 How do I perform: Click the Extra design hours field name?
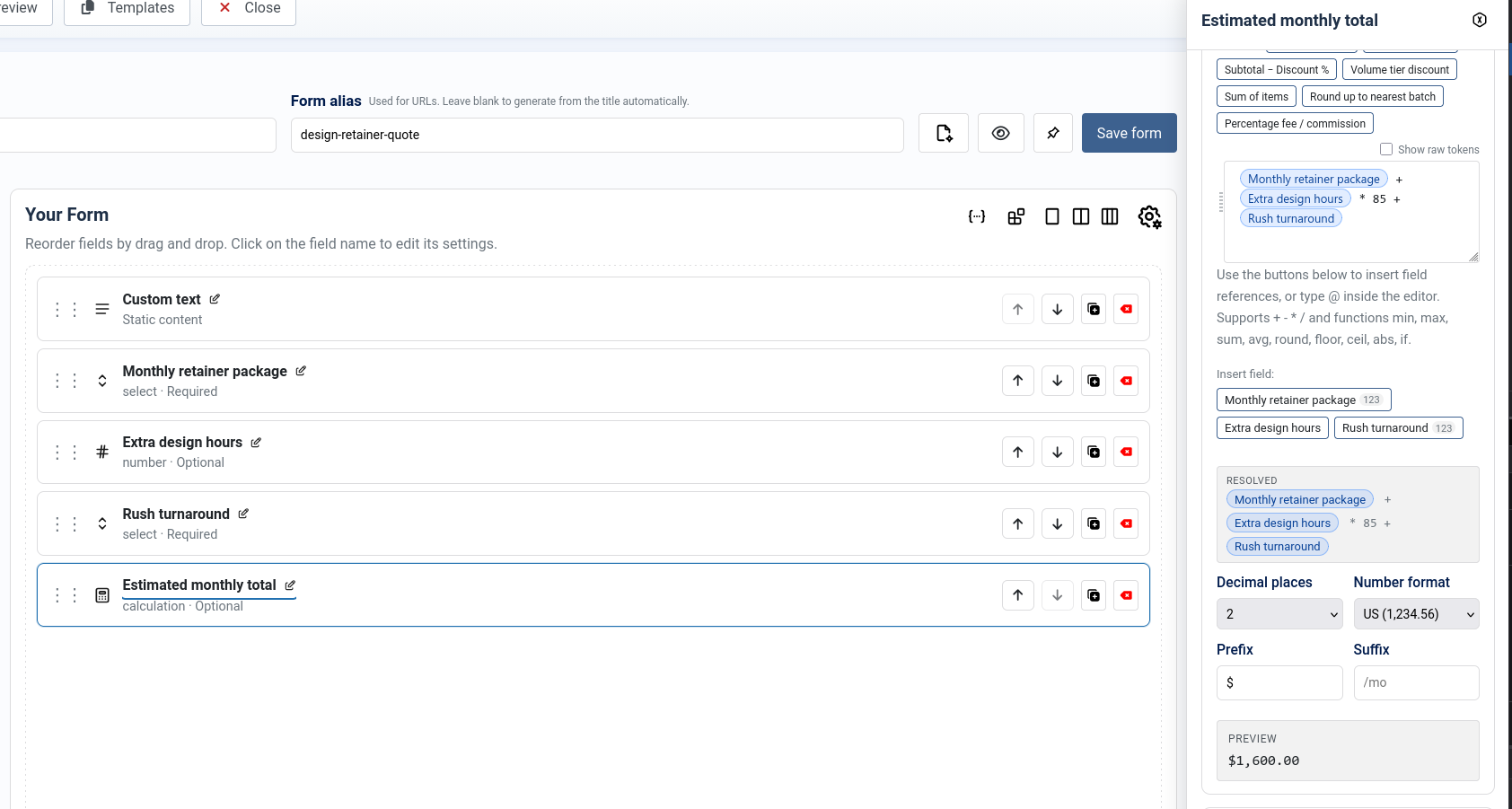tap(182, 442)
